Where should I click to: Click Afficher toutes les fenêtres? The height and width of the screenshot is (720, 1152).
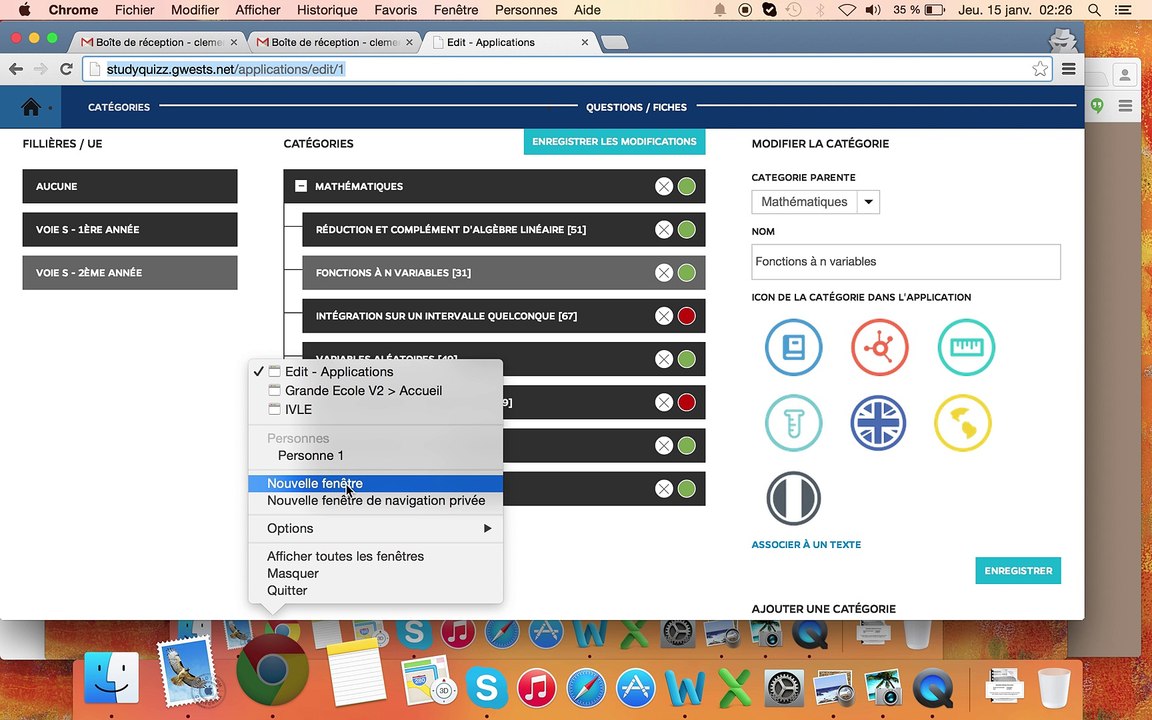pyautogui.click(x=375, y=556)
